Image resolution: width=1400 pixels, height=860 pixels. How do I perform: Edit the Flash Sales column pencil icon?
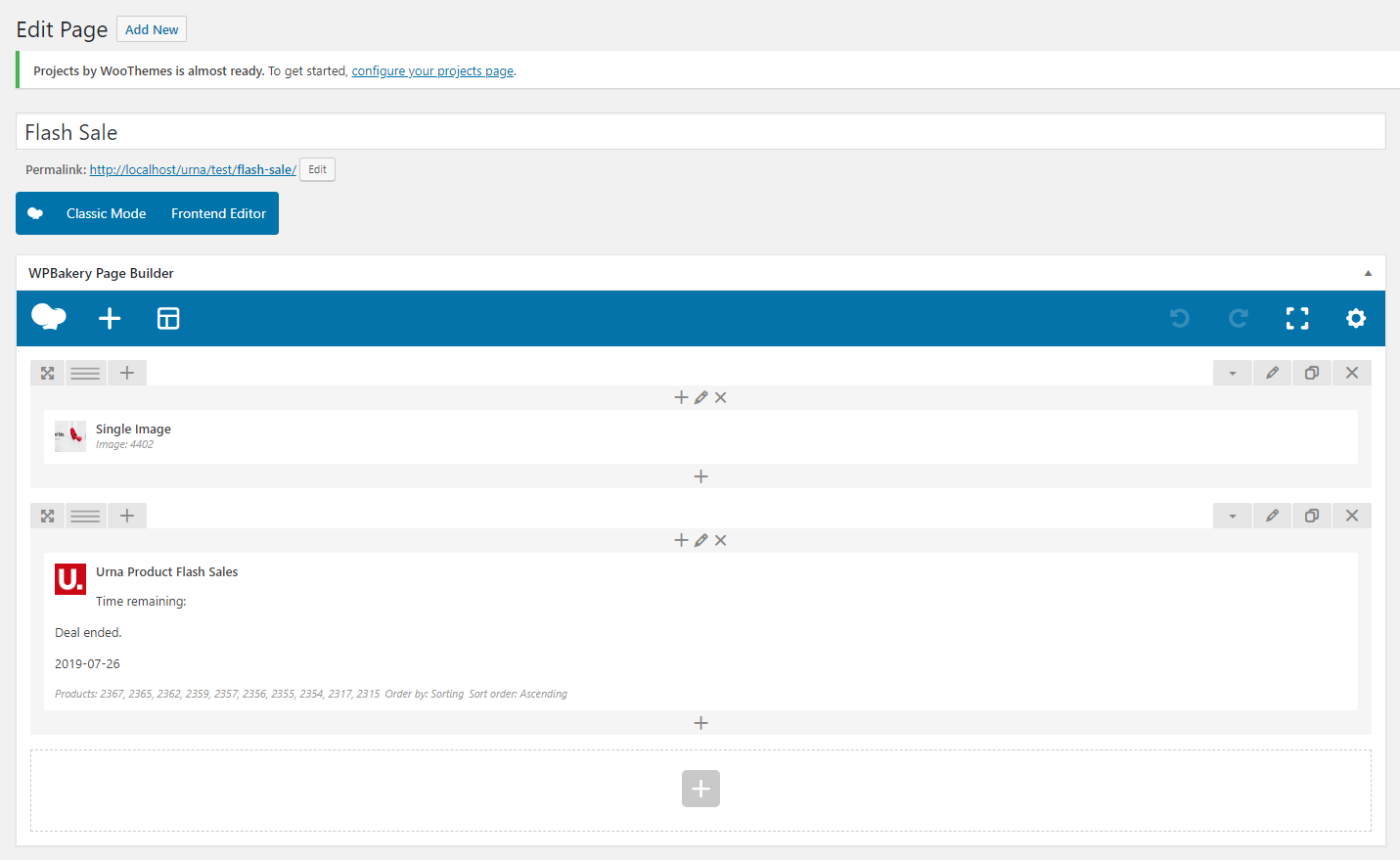coord(700,540)
